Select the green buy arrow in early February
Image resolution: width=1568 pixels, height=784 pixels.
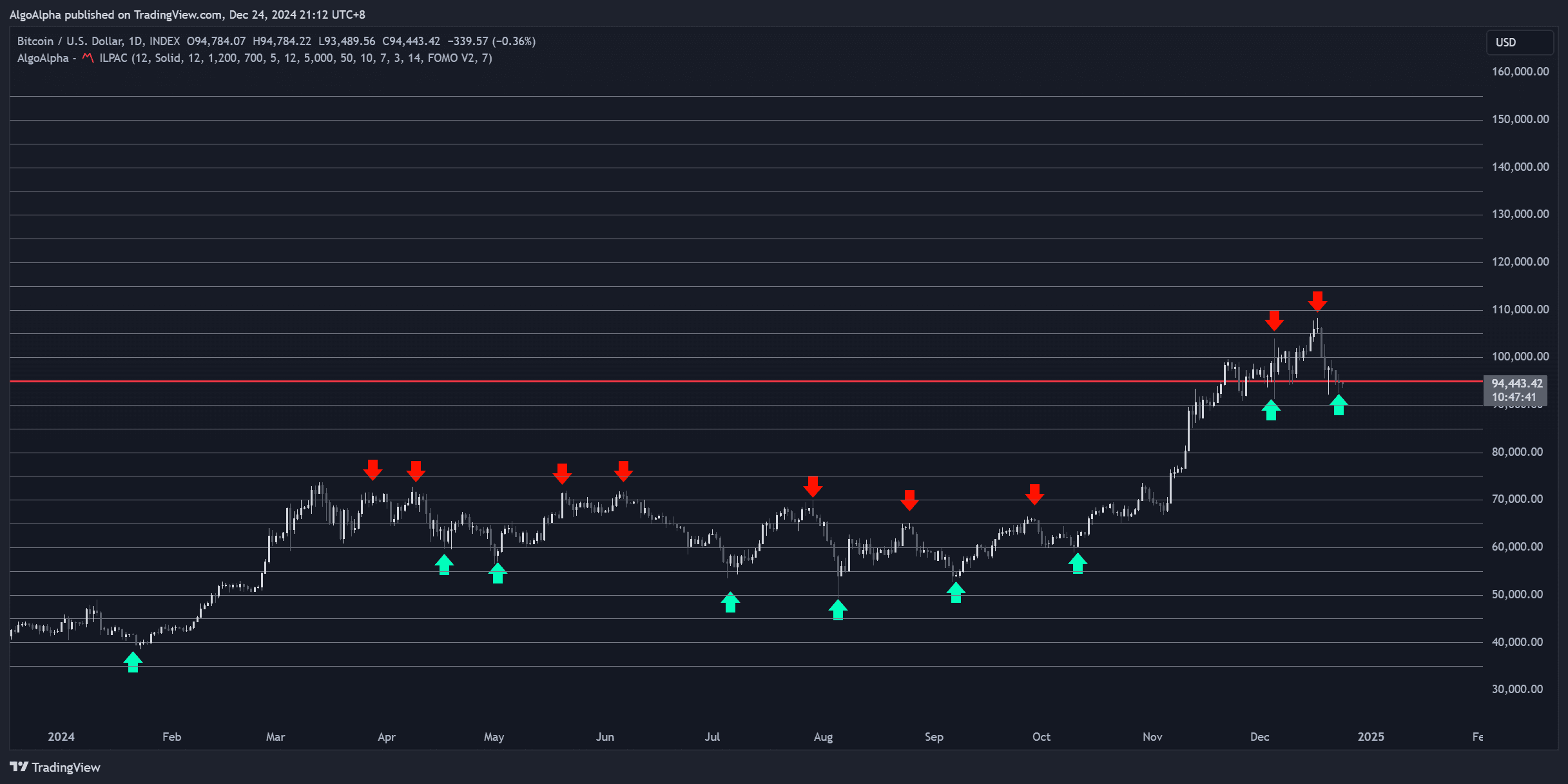click(133, 661)
